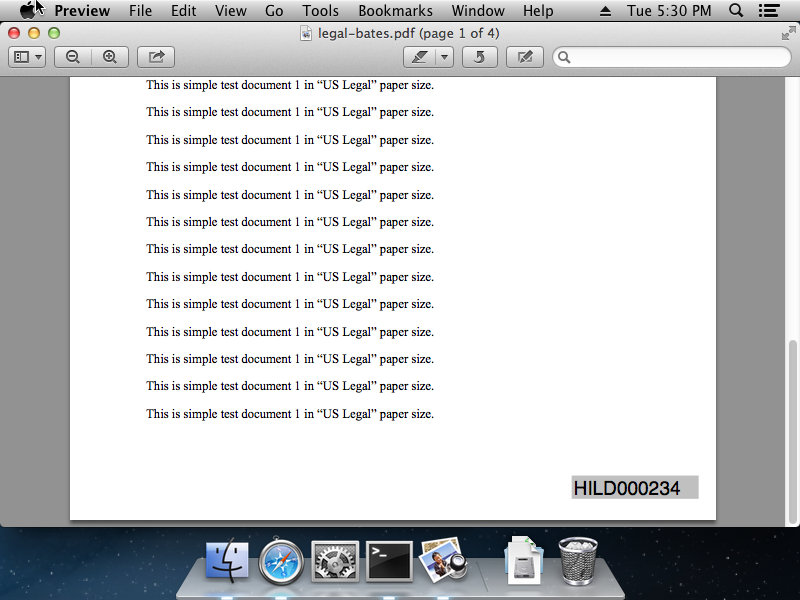Image resolution: width=800 pixels, height=600 pixels.
Task: Open Preview from the Dock
Action: (443, 560)
